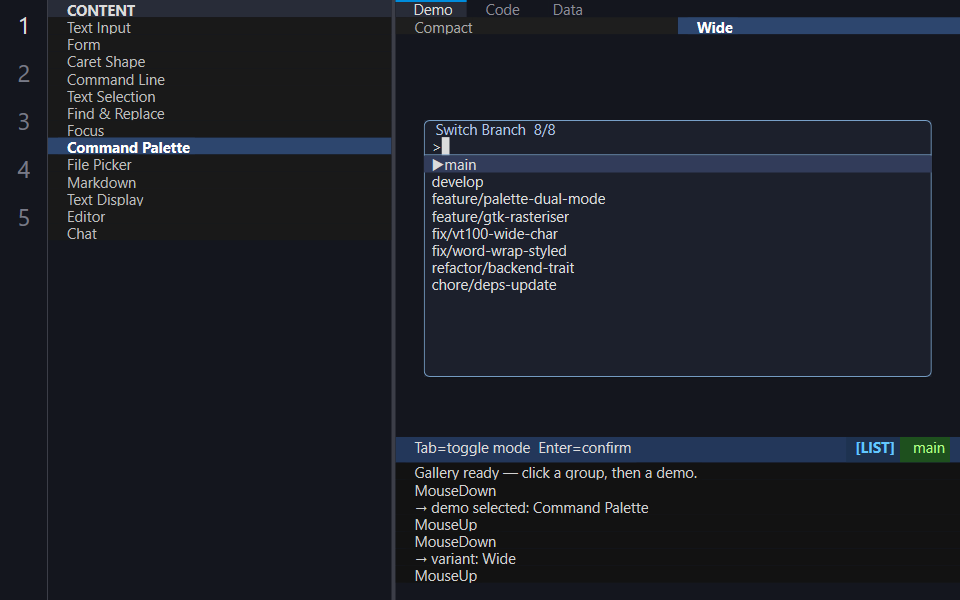Select group number 1 in sidebar
The width and height of the screenshot is (960, 600).
(23, 26)
